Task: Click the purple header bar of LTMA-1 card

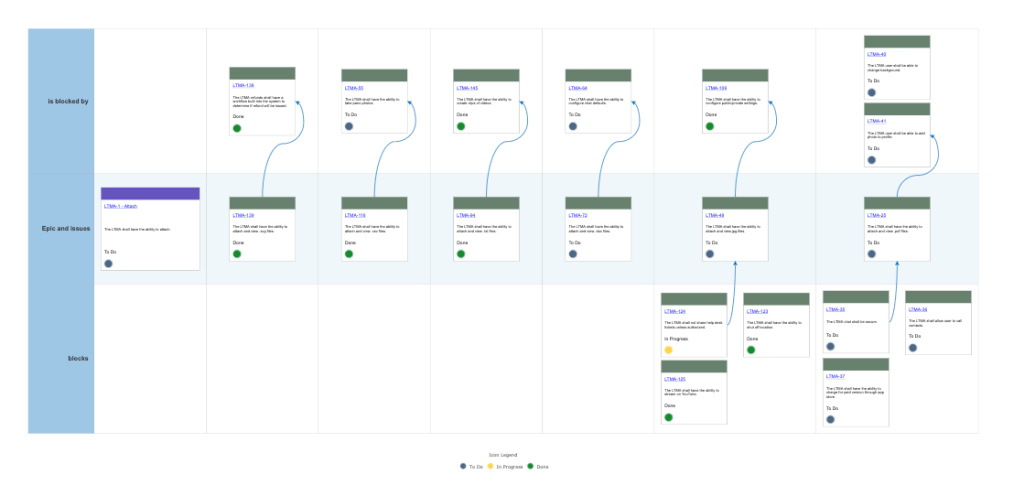Action: click(x=150, y=193)
